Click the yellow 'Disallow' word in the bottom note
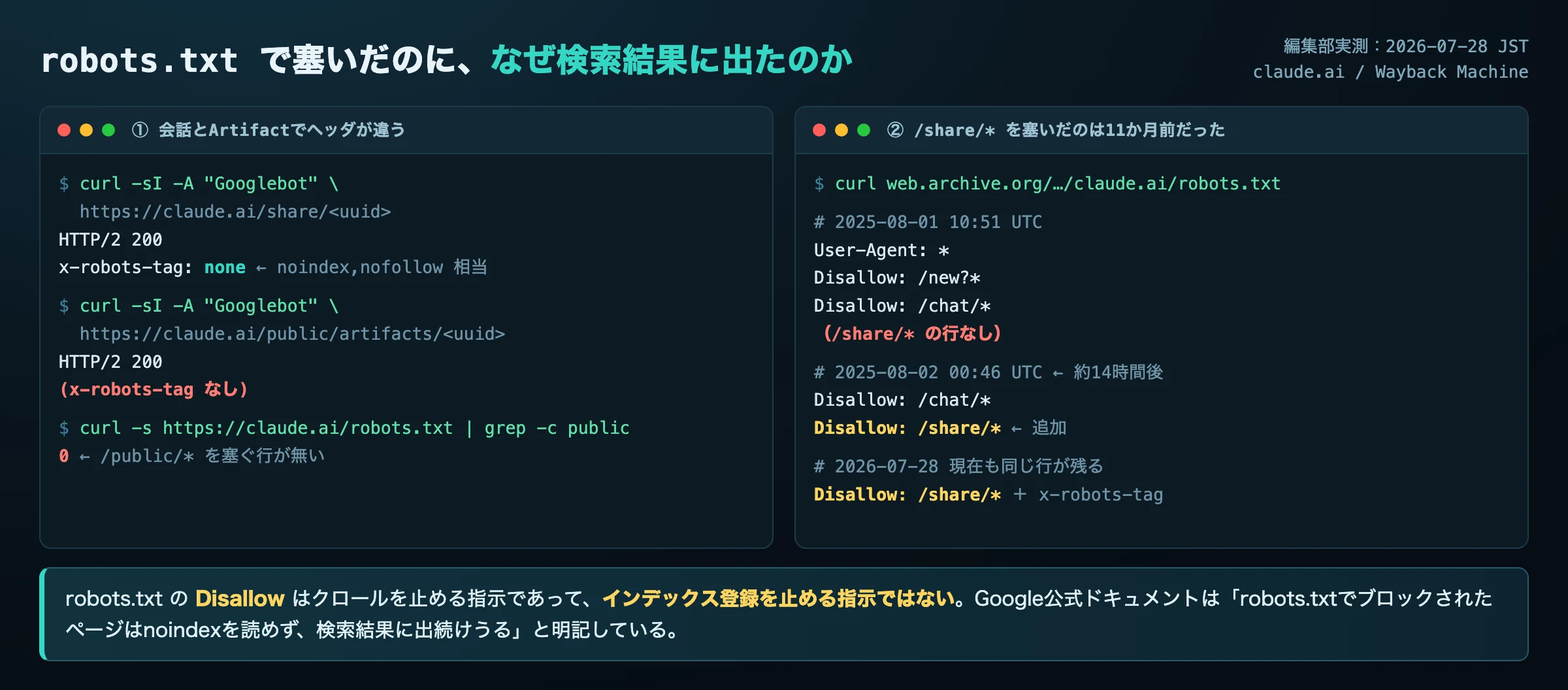This screenshot has height=690, width=1568. pos(240,599)
